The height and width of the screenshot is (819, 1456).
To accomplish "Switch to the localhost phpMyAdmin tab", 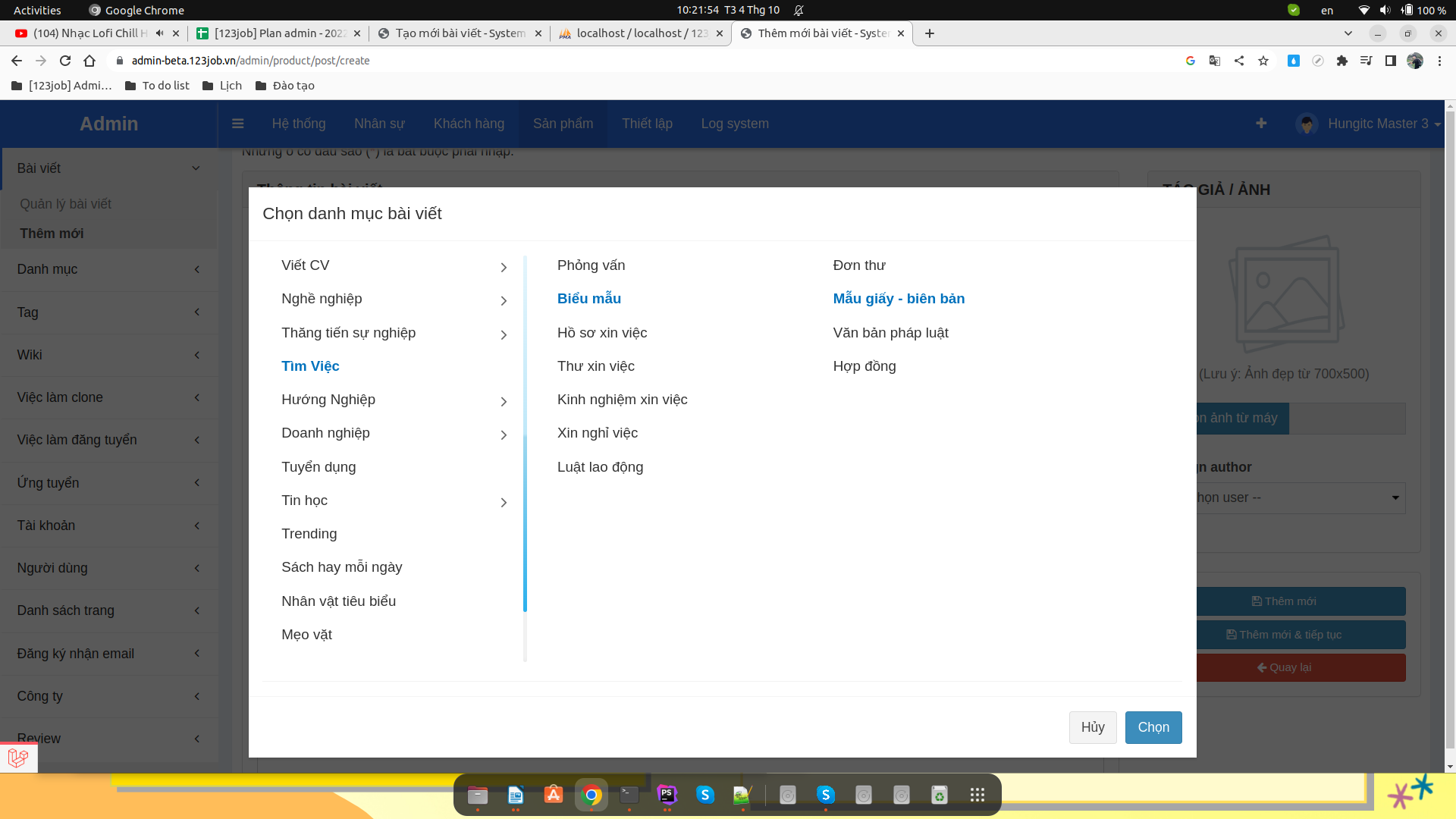I will [x=641, y=33].
